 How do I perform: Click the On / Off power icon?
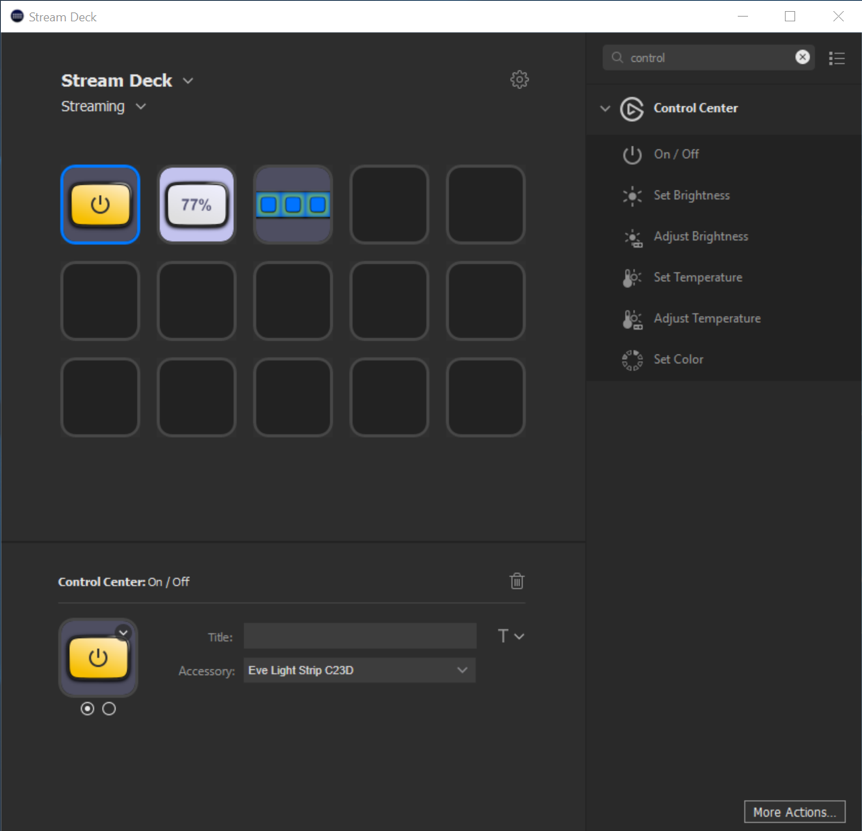click(x=632, y=154)
